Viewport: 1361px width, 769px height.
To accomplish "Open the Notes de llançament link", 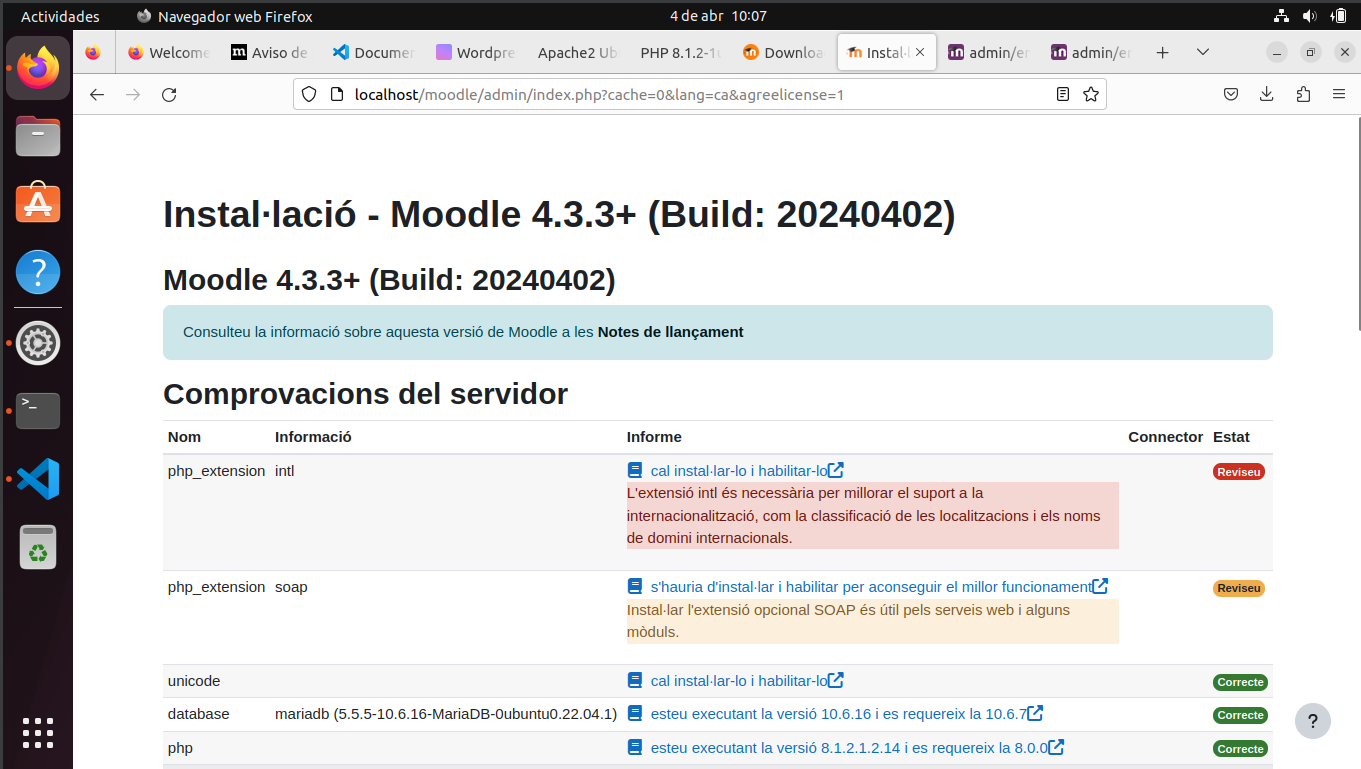I will (x=669, y=331).
